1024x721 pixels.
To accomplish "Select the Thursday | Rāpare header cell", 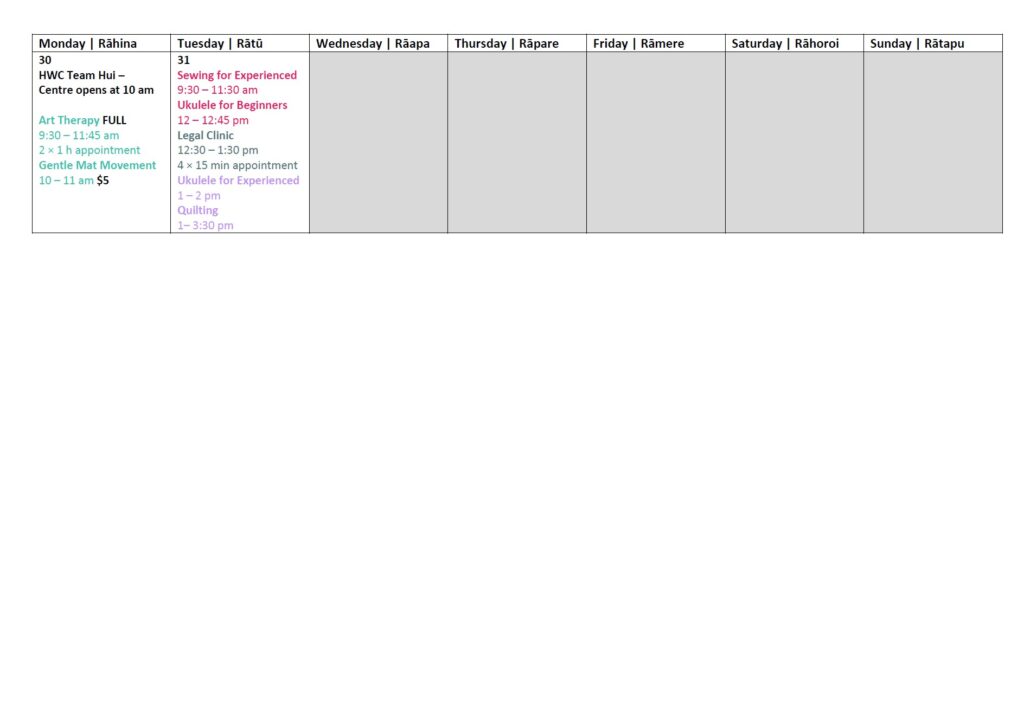I will (506, 44).
